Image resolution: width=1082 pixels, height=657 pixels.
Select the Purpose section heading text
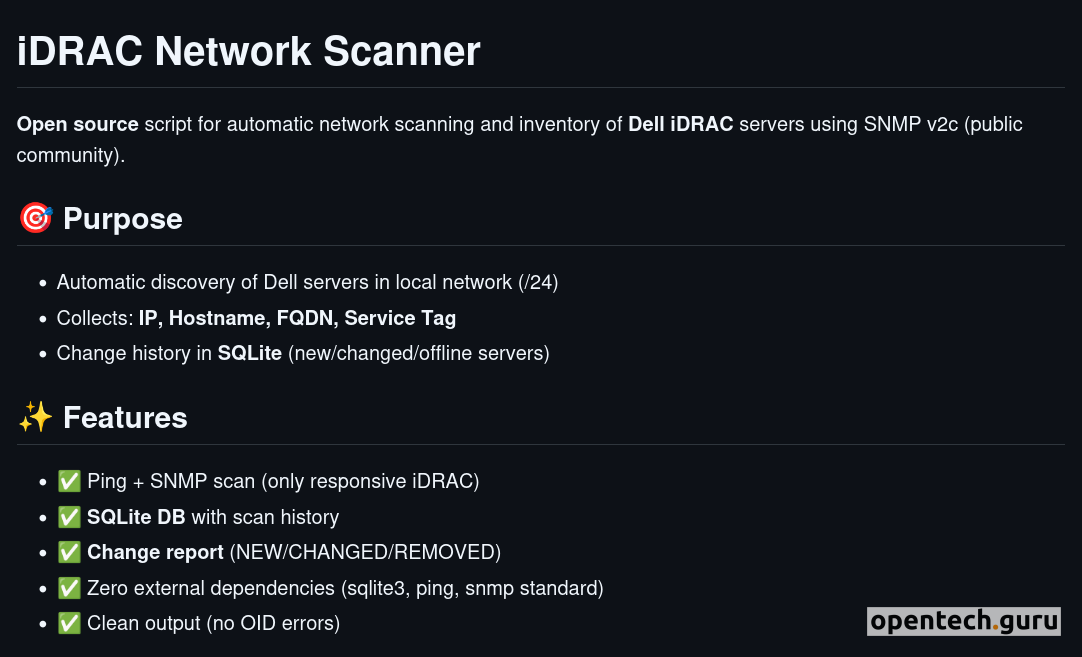(123, 219)
